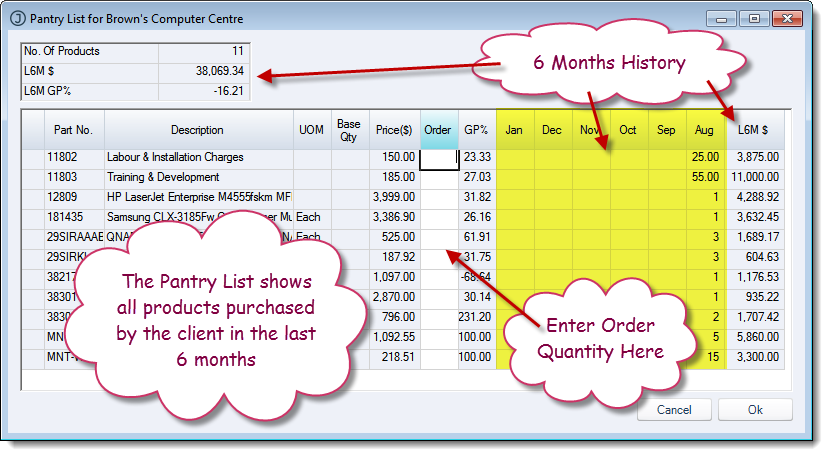828x456 pixels.
Task: Click the Oct column header
Action: point(629,130)
